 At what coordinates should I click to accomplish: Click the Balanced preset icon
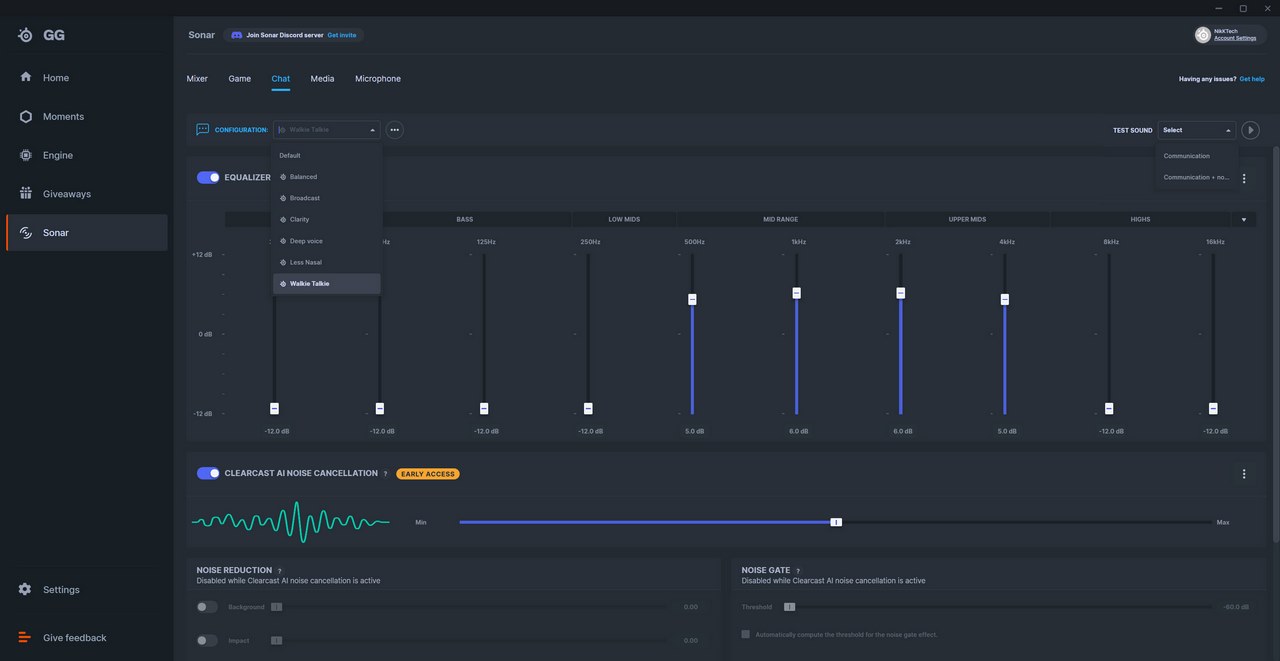284,177
